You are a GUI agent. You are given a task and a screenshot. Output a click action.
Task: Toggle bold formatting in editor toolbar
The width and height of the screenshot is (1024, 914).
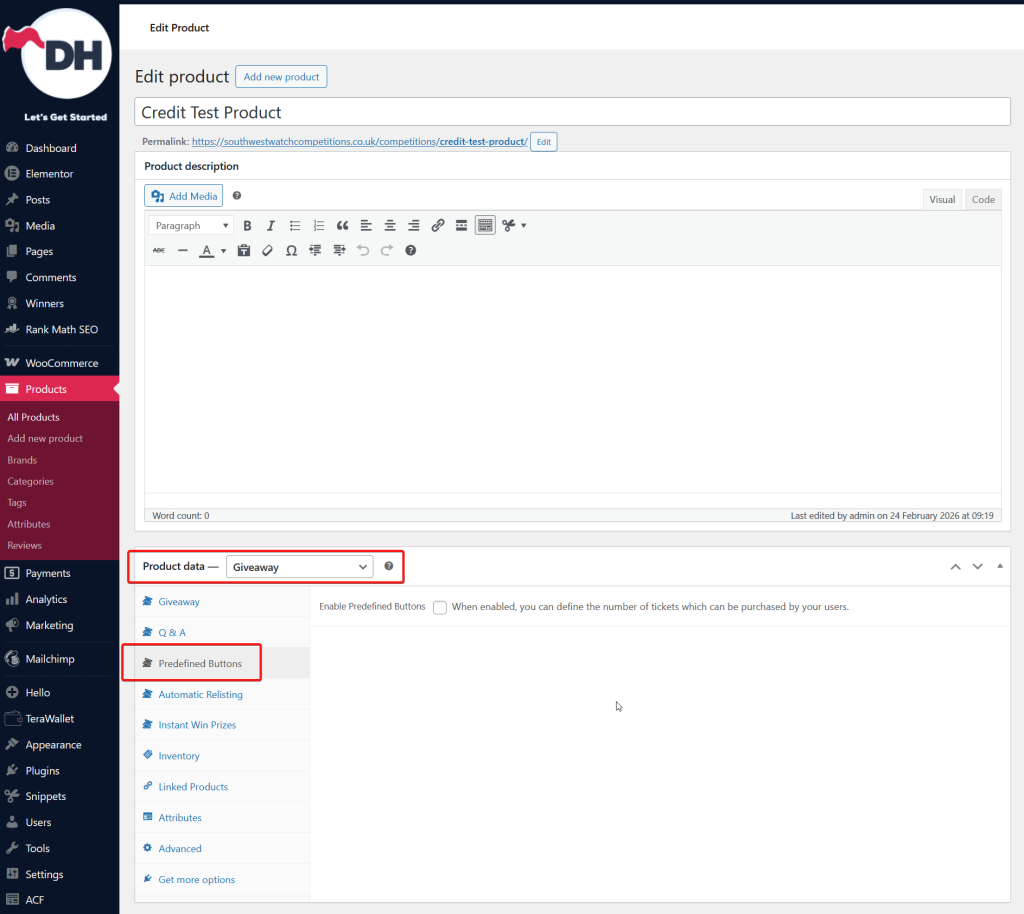click(x=247, y=226)
